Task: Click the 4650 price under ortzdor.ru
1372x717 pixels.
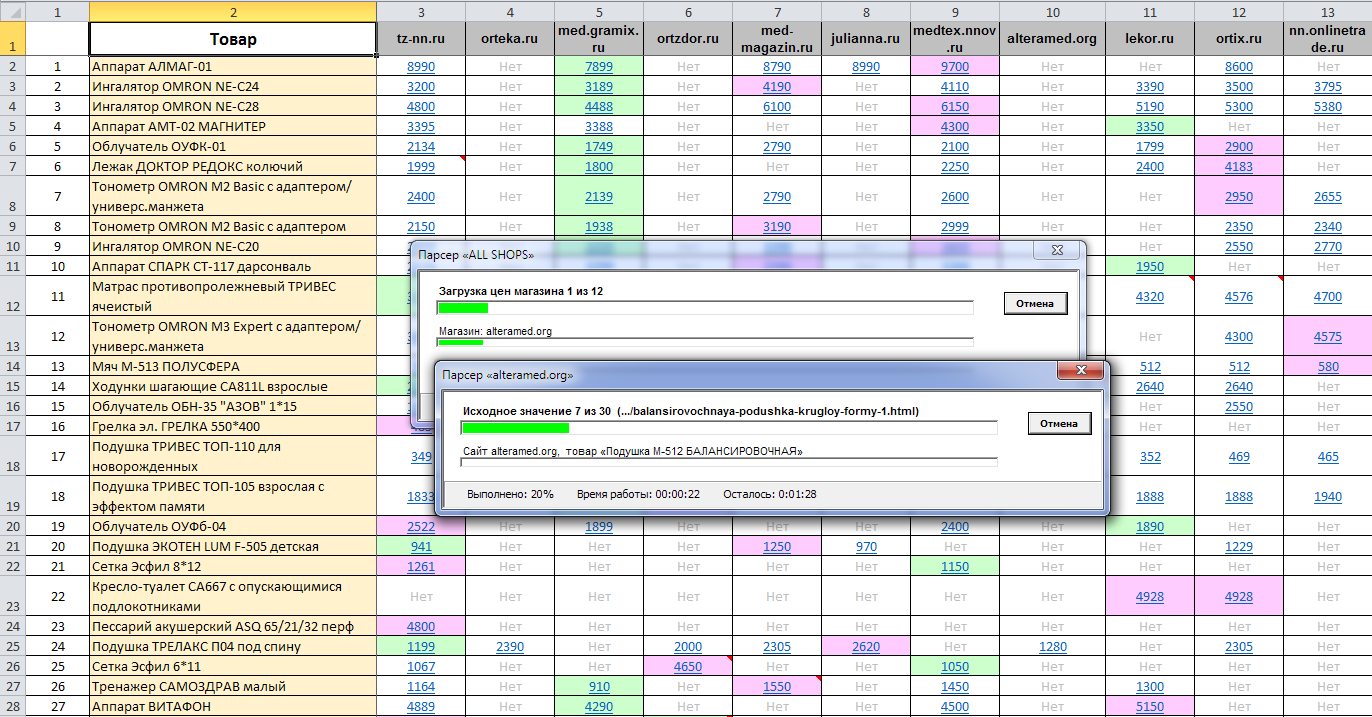Action: [x=687, y=667]
